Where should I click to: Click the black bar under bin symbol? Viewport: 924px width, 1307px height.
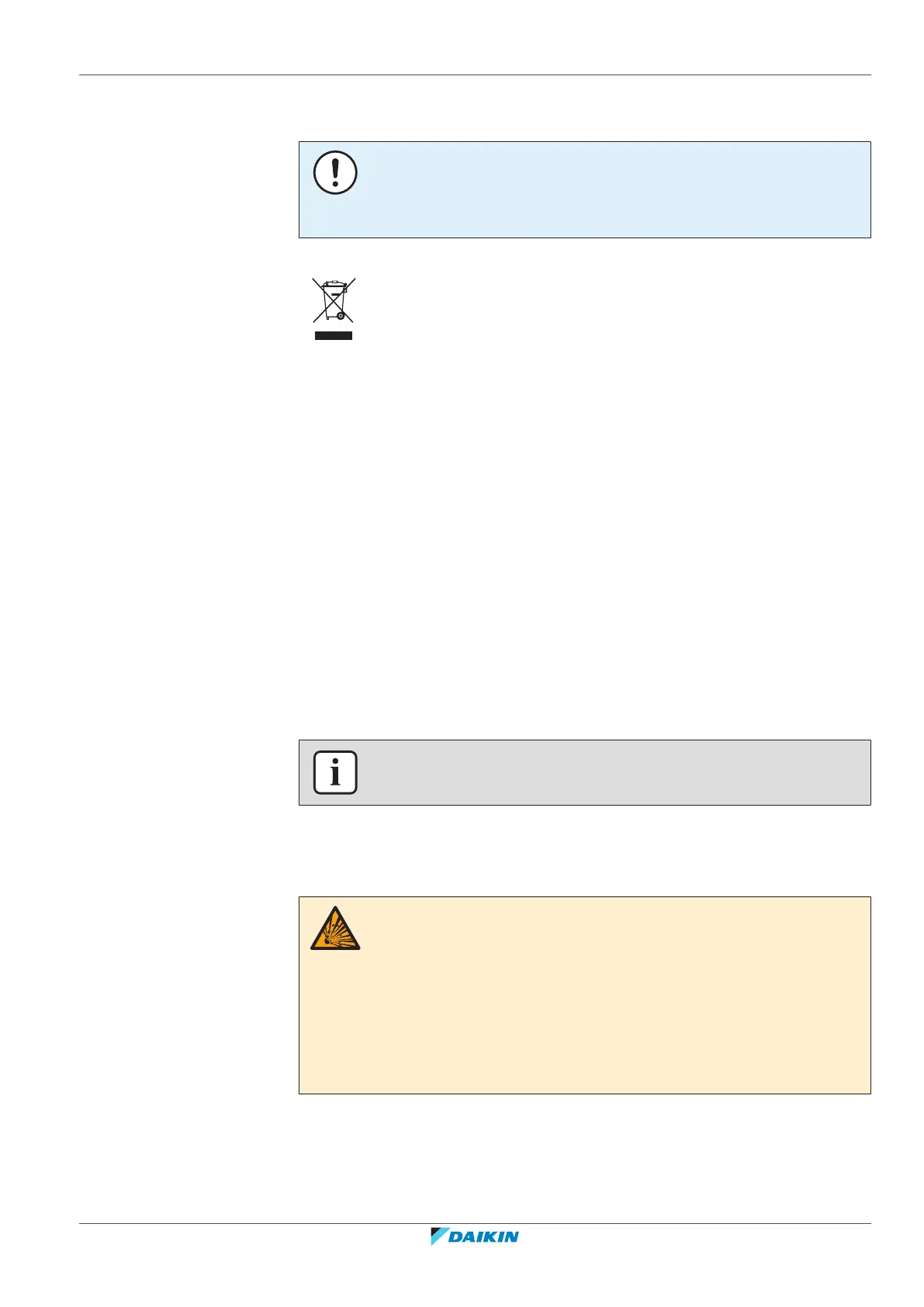333,335
